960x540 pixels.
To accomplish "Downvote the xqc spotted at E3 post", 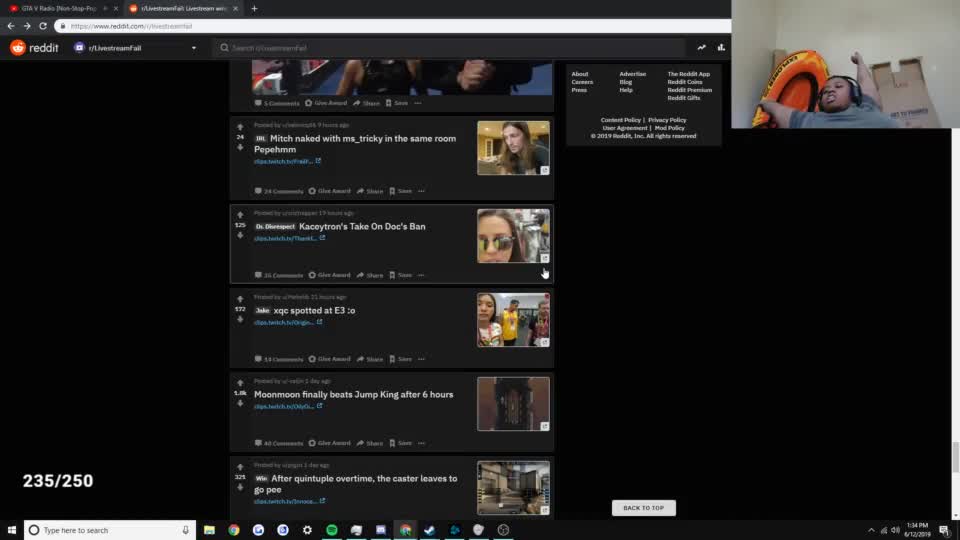I will pos(240,320).
